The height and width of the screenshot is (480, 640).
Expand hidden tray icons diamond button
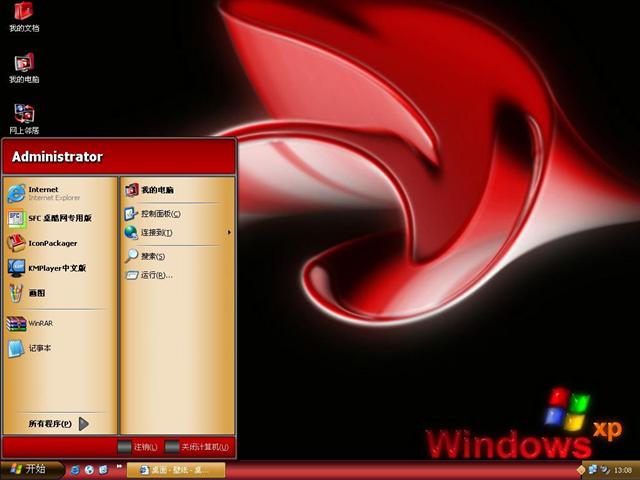pos(580,470)
